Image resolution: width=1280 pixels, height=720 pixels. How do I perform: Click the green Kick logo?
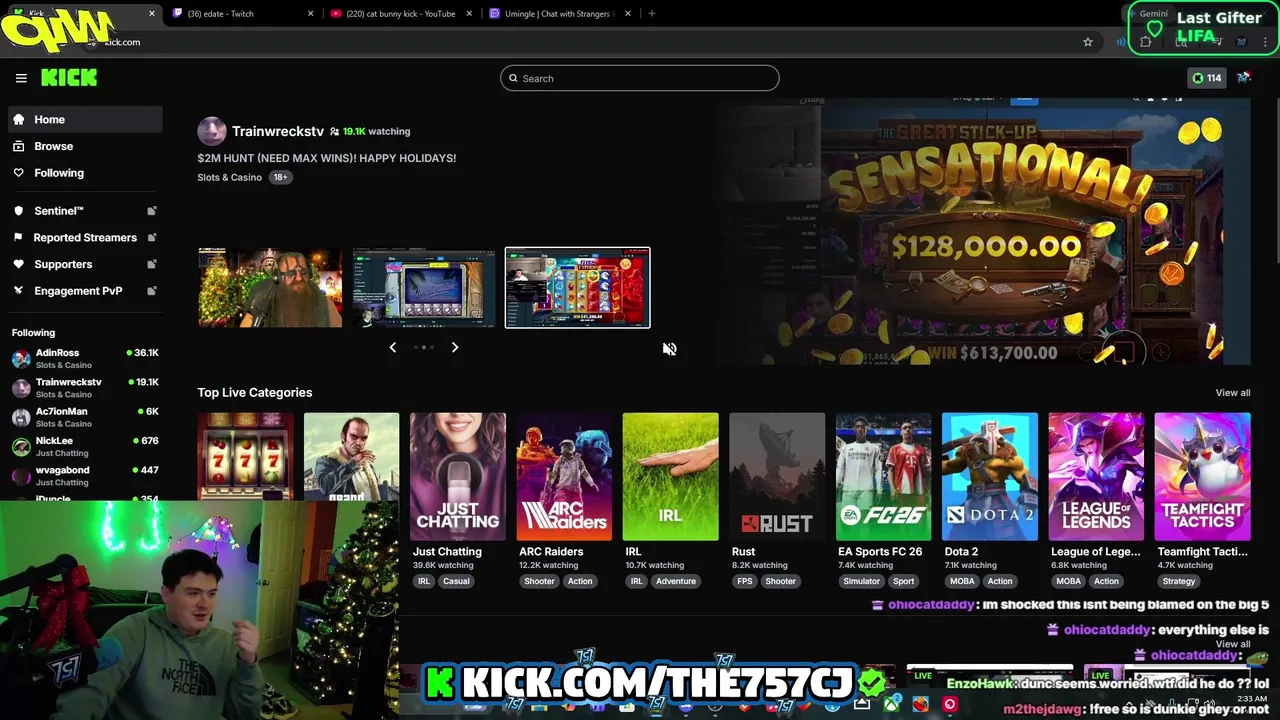tap(69, 78)
